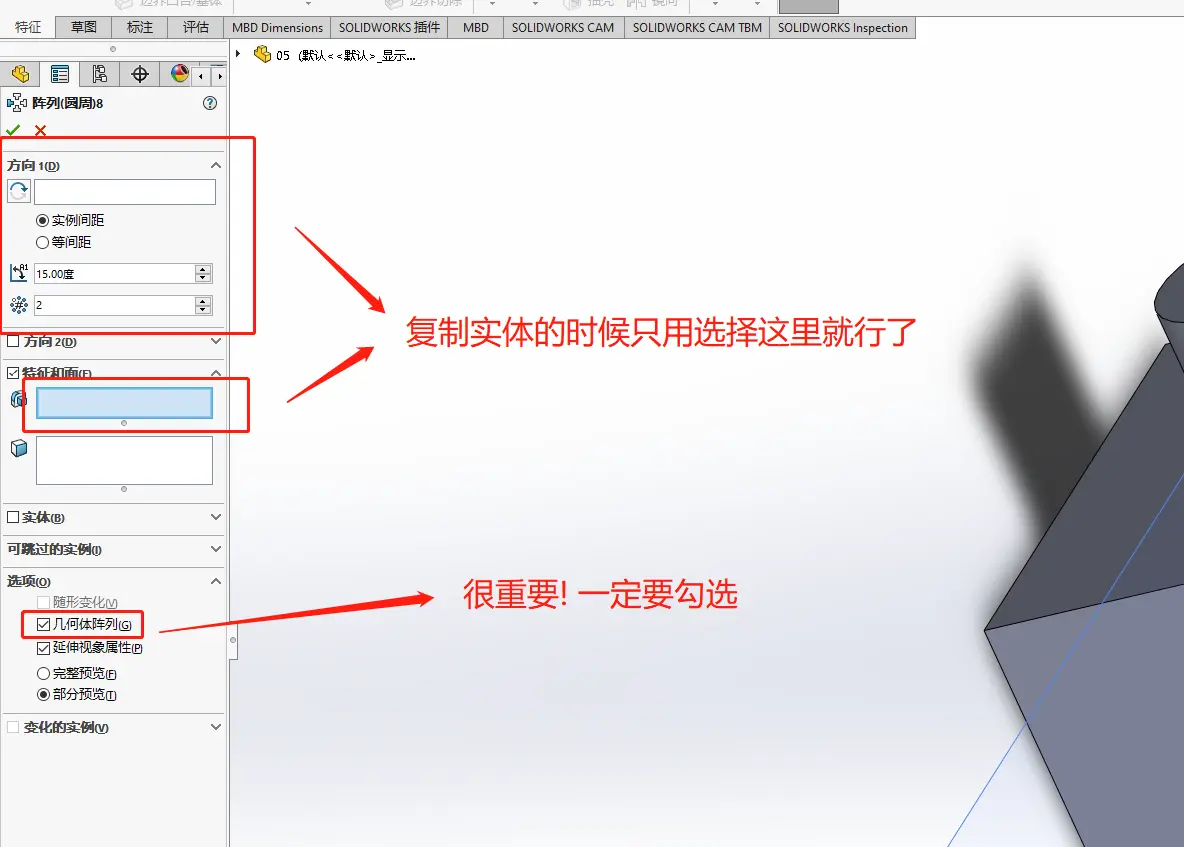This screenshot has height=847, width=1184.
Task: Switch to the 特征 Features tab
Action: click(x=28, y=27)
